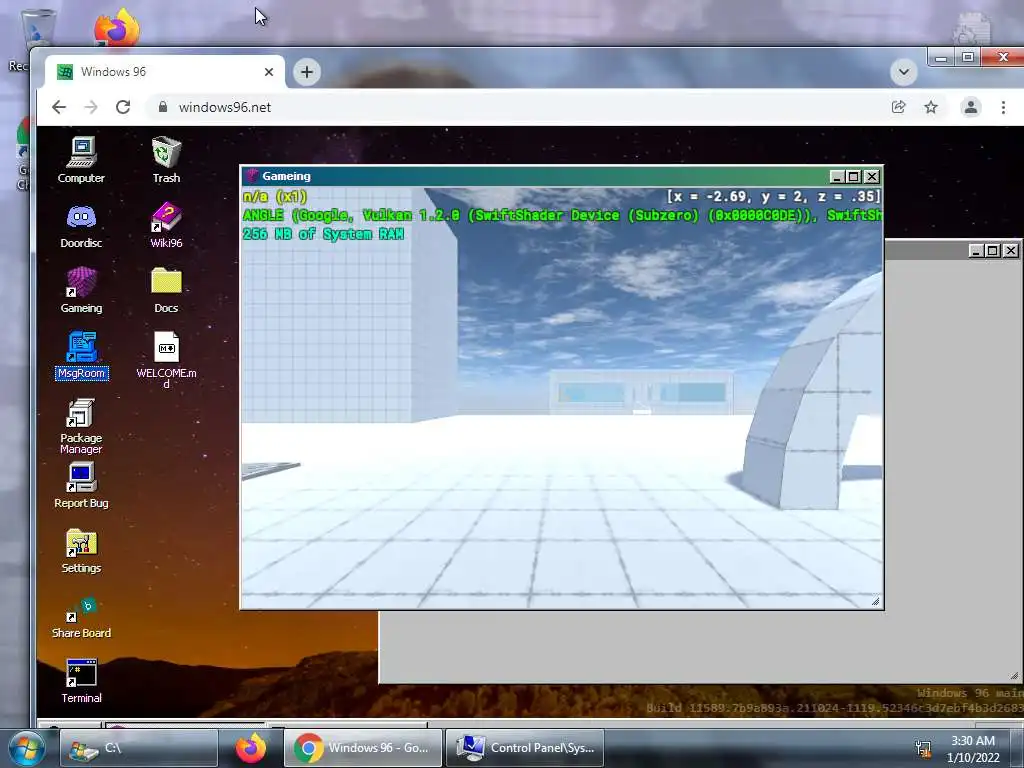Open the Settings desktop icon
This screenshot has width=1024, height=768.
pos(81,551)
